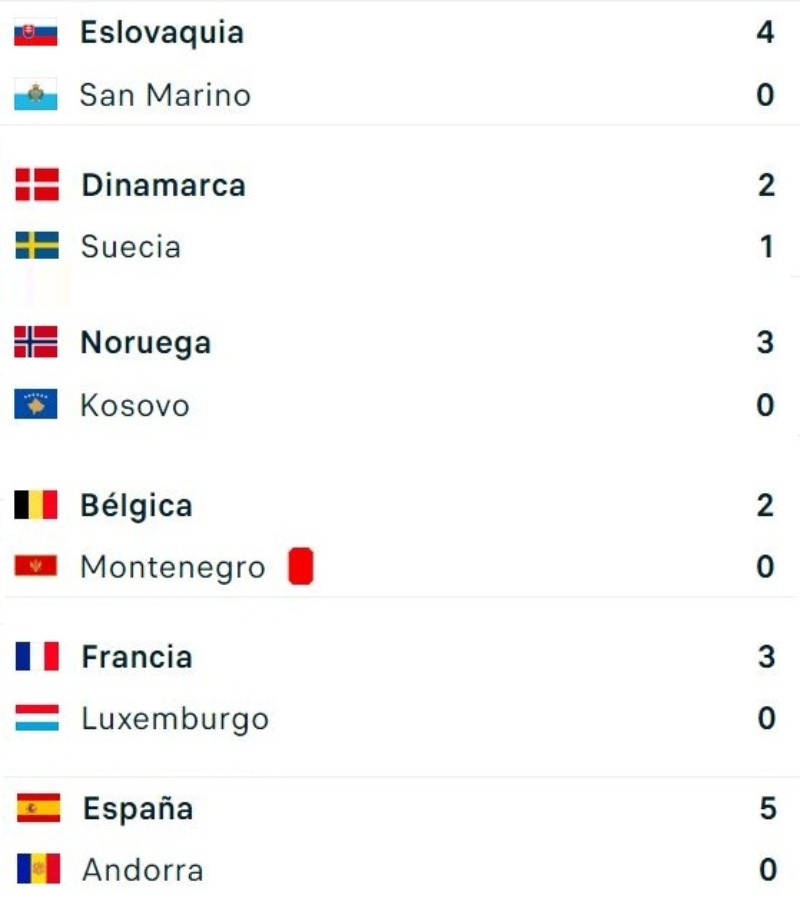Click the Andorra flag icon
The width and height of the screenshot is (800, 915).
(x=38, y=869)
